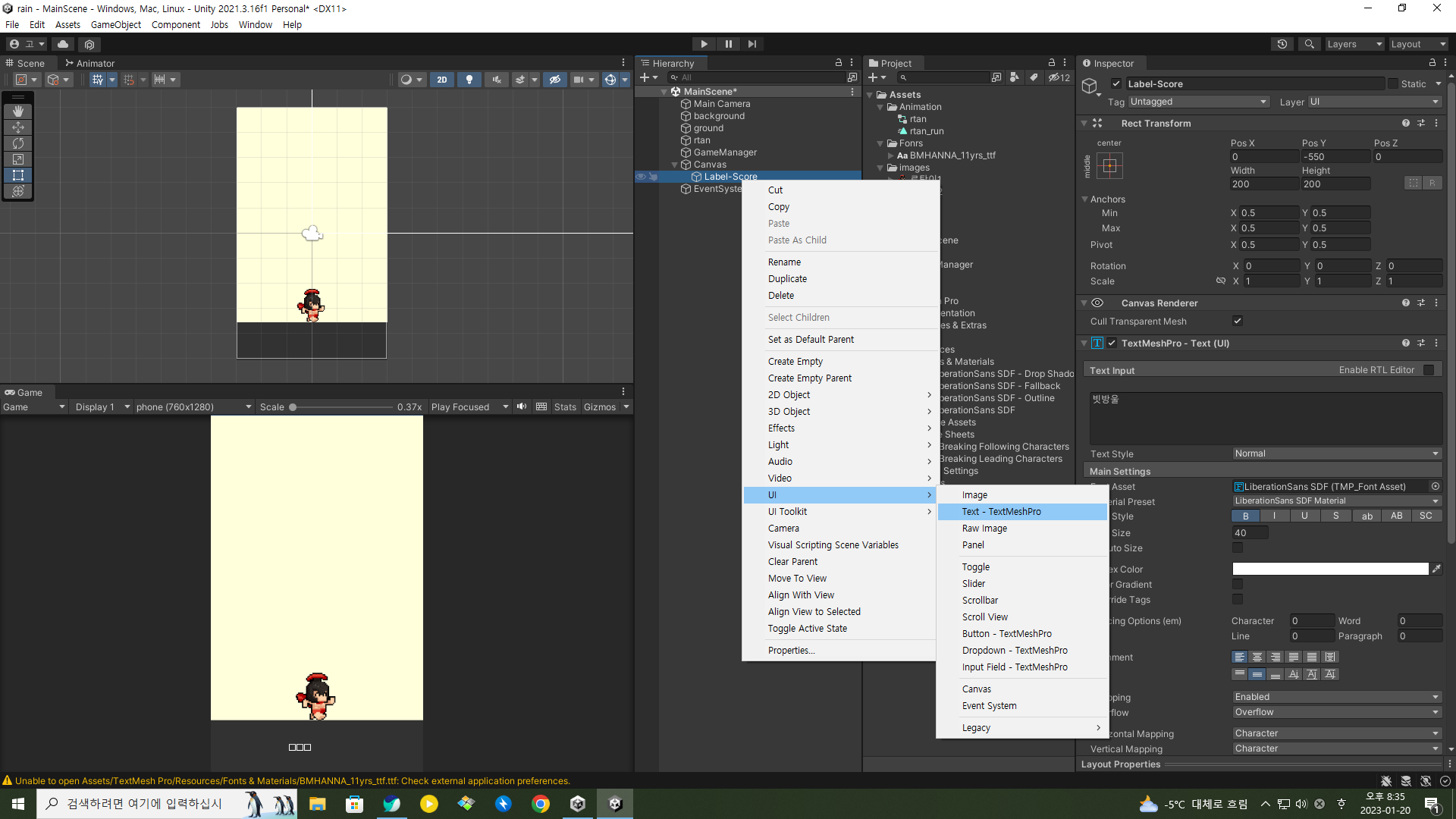Open the Undo History icon
This screenshot has height=819, width=1456.
point(1282,44)
